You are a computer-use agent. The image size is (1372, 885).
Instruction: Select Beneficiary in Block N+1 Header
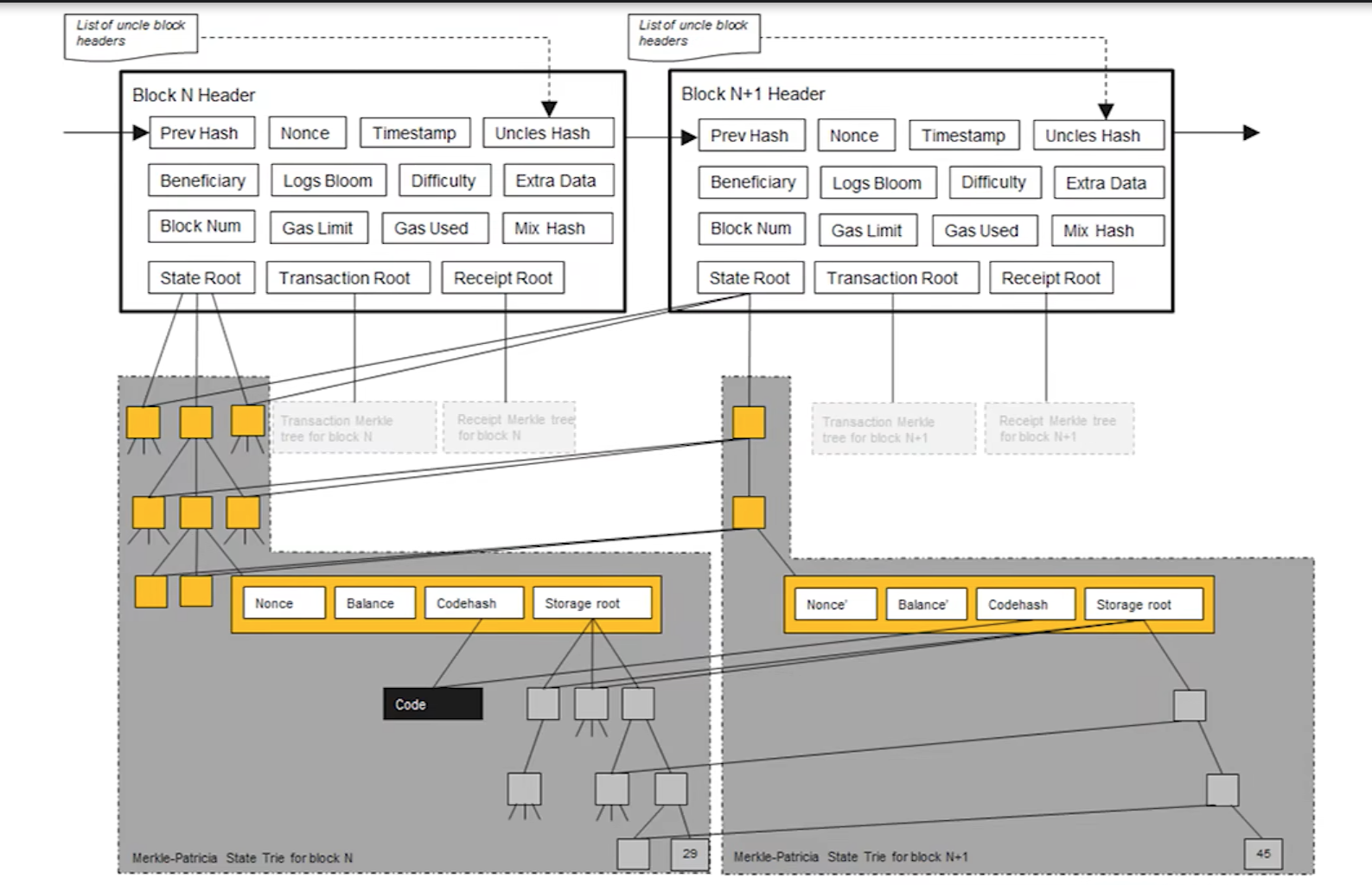click(753, 182)
